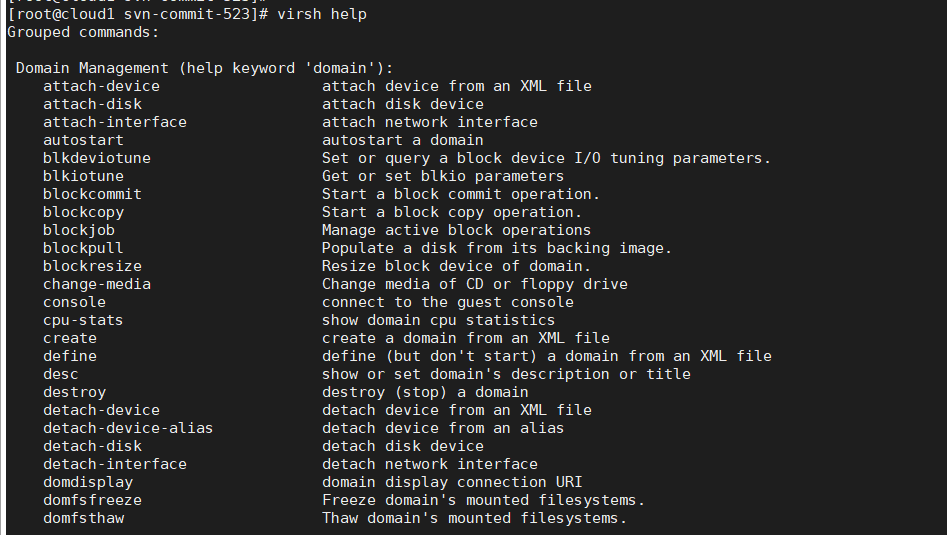Image resolution: width=947 pixels, height=535 pixels.
Task: Click the 'cpu-stats' command text
Action: pyautogui.click(x=83, y=320)
